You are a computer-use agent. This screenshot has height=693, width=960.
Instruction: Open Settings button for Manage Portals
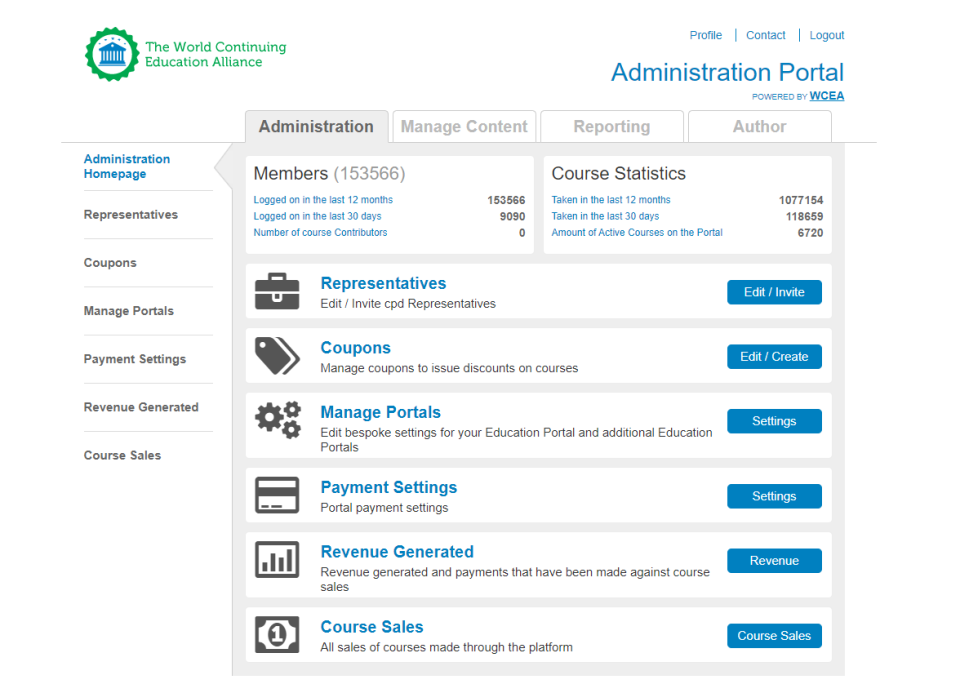pyautogui.click(x=774, y=421)
